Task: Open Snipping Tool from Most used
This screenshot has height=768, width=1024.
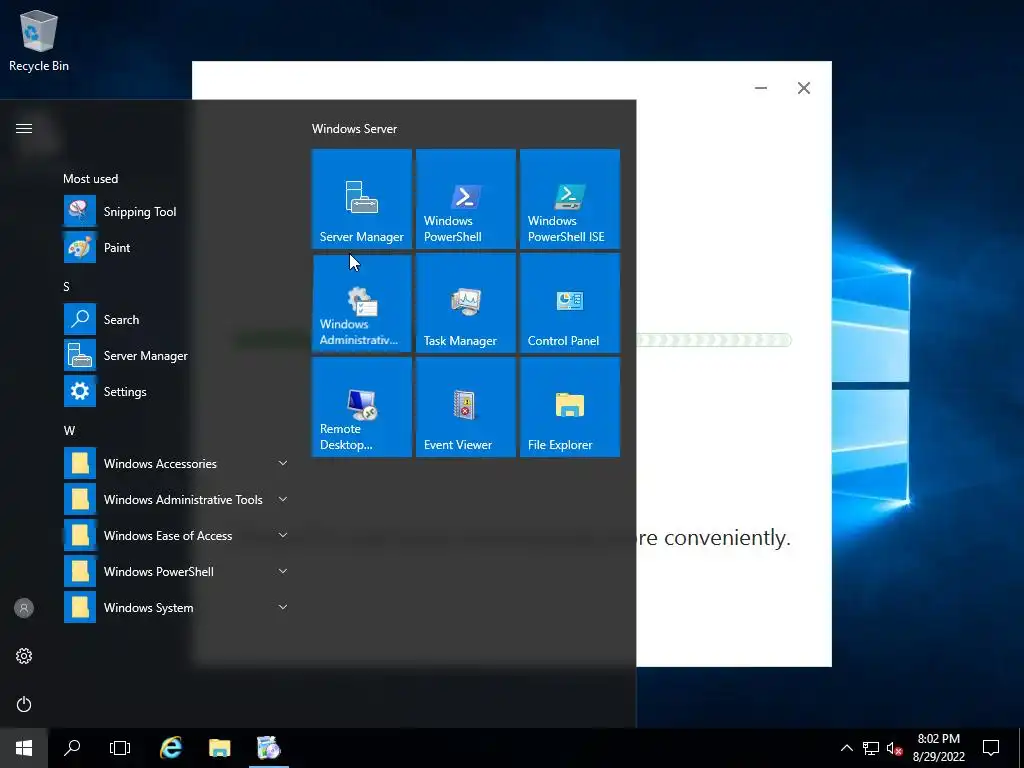Action: tap(176, 212)
